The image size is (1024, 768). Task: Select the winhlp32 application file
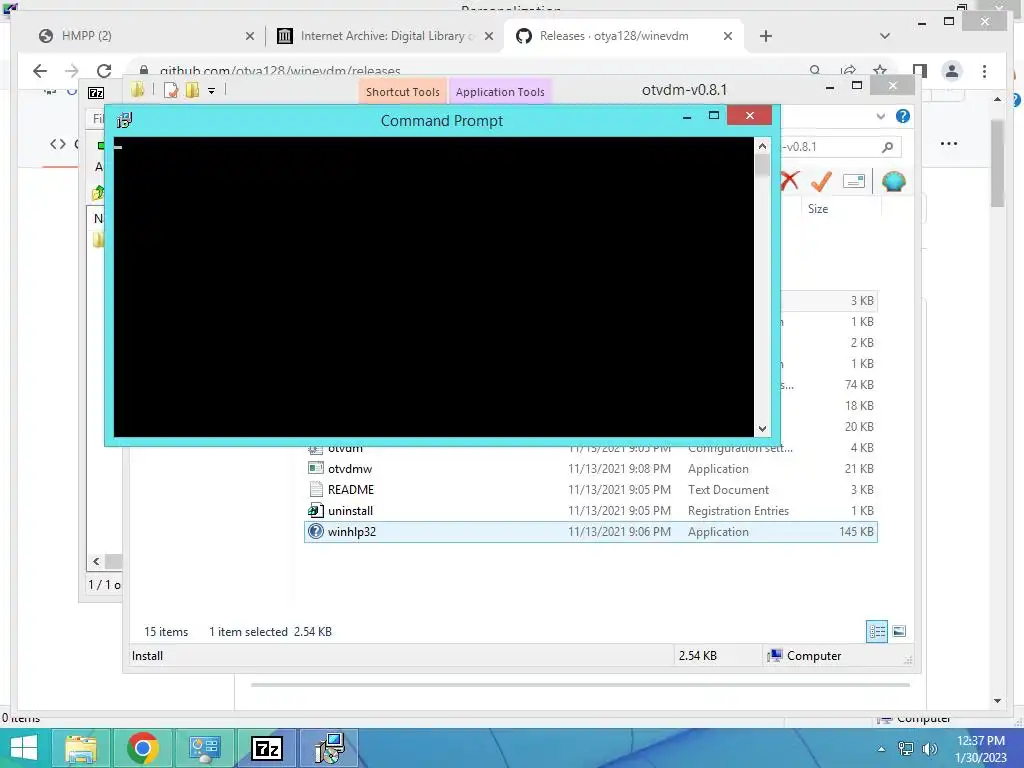[590, 532]
